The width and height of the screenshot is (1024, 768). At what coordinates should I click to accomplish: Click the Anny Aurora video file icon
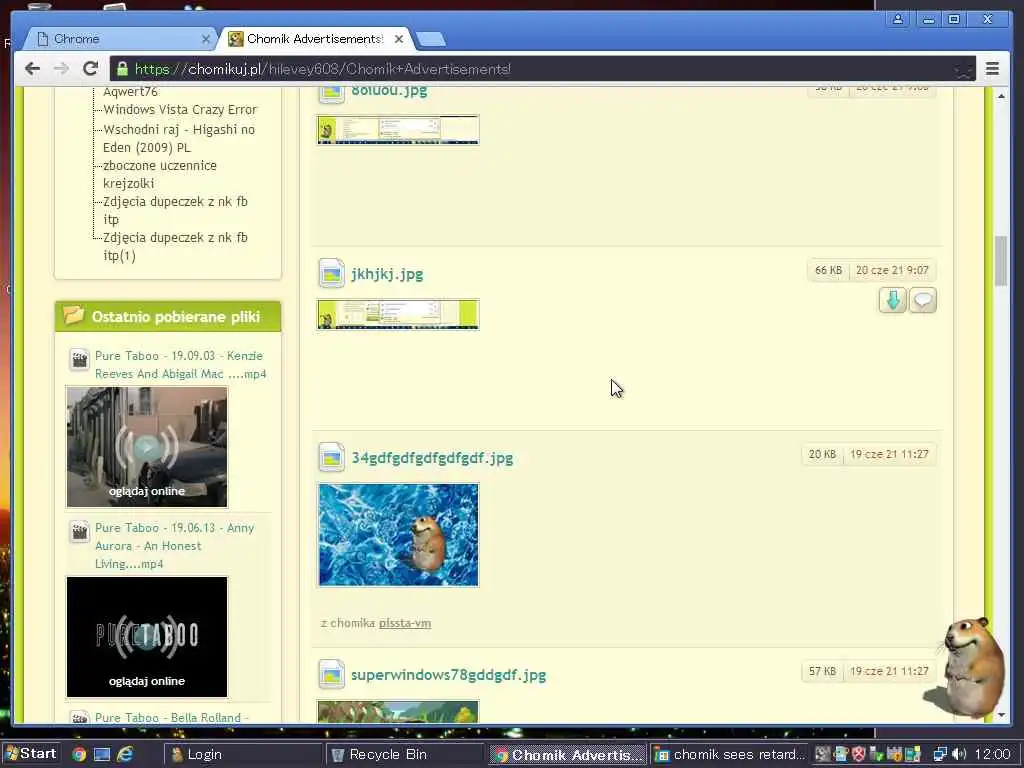click(x=79, y=532)
